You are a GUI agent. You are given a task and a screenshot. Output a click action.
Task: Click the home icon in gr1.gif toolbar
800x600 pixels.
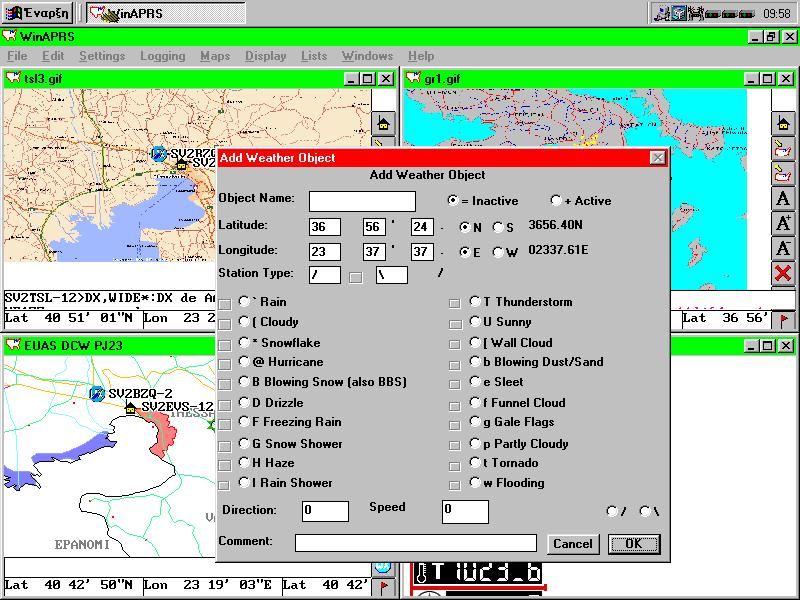coord(783,123)
